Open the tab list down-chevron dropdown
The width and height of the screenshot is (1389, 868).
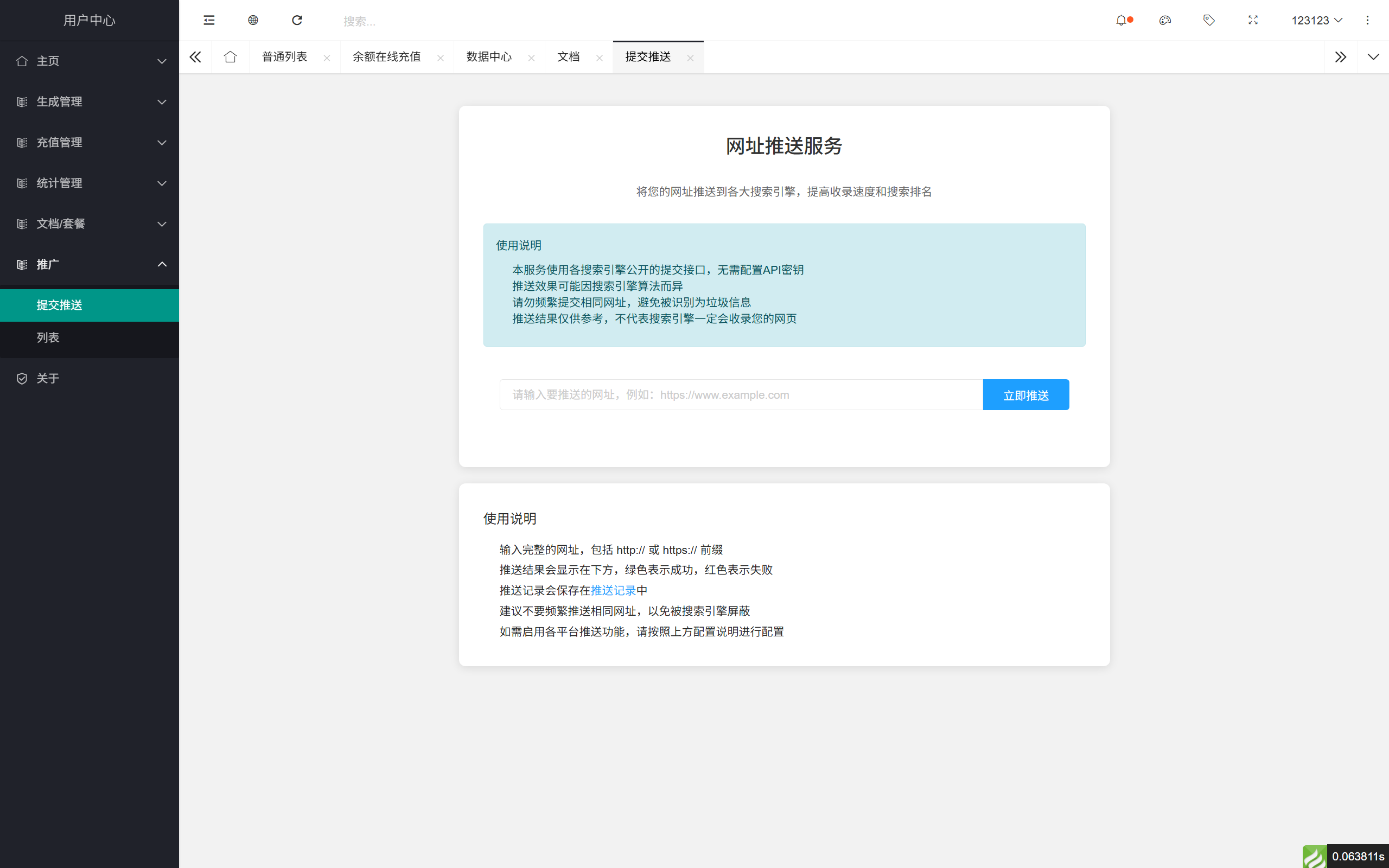point(1373,57)
